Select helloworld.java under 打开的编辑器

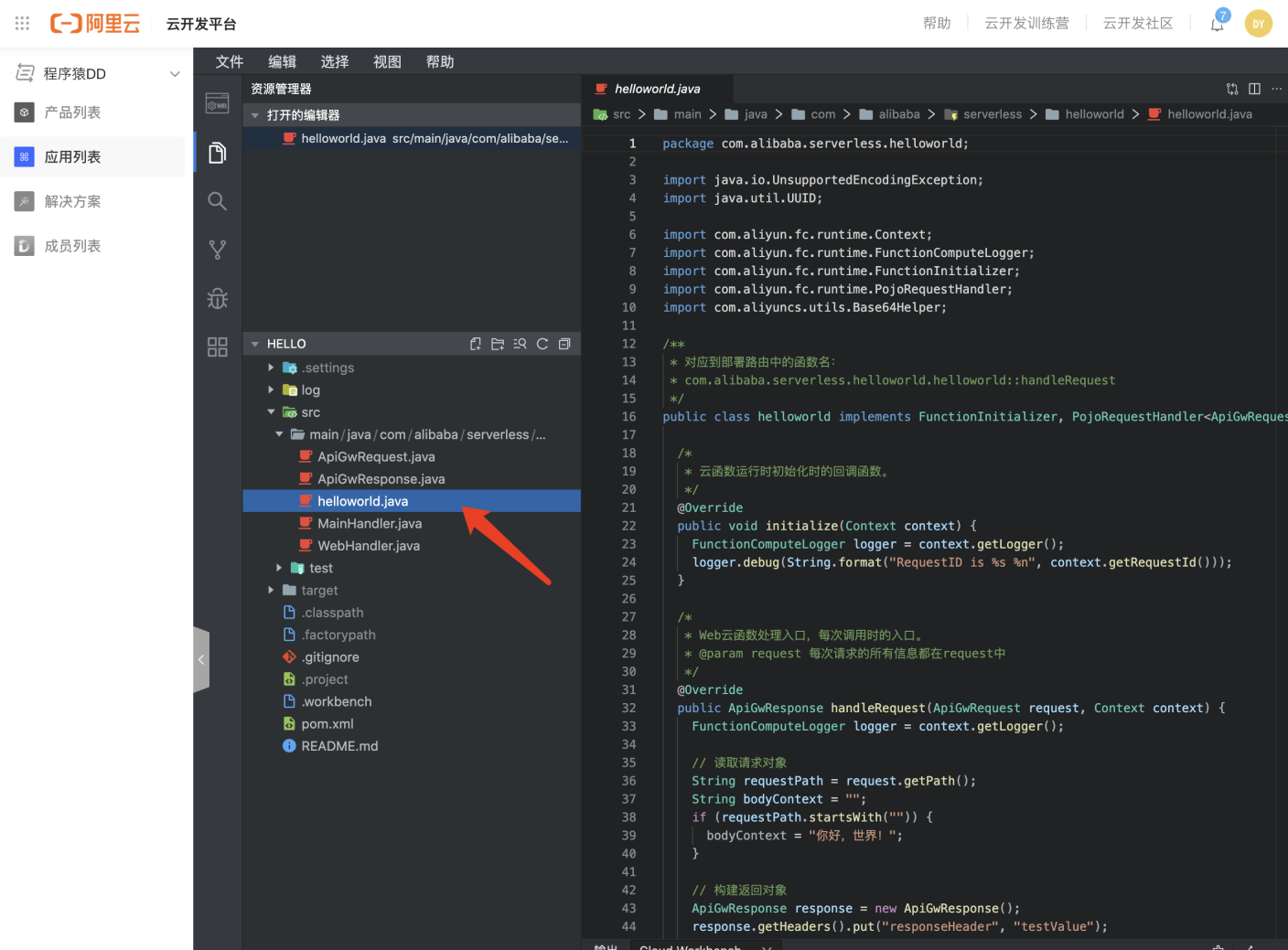[x=412, y=138]
